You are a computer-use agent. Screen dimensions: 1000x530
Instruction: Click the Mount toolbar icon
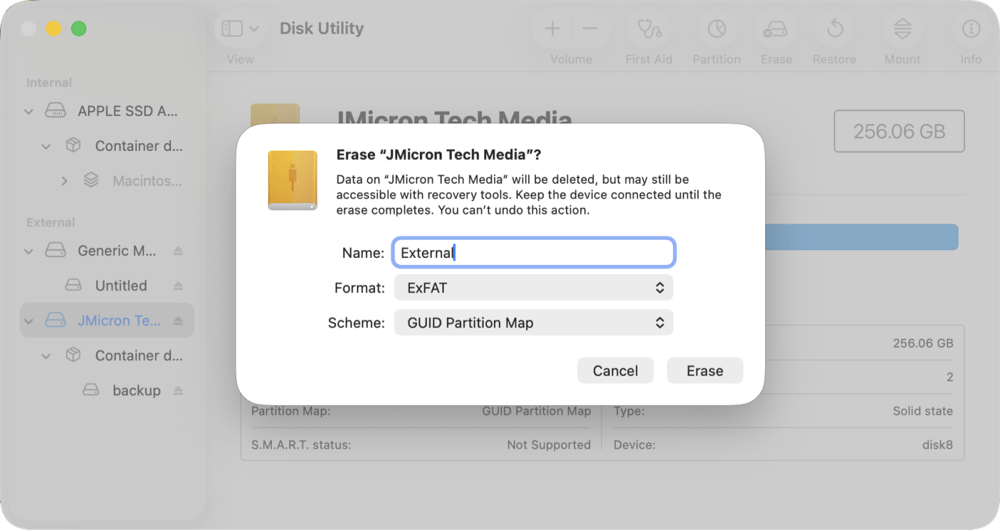coord(902,29)
